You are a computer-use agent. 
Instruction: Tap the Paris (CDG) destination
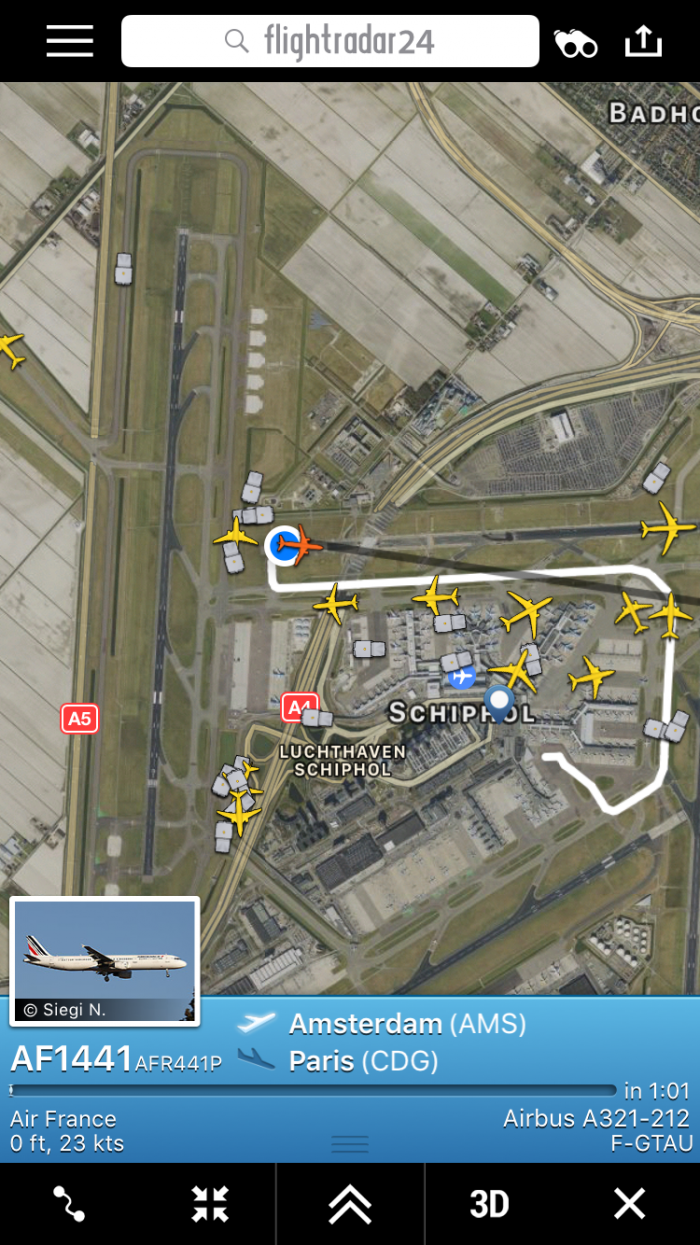[x=363, y=1061]
